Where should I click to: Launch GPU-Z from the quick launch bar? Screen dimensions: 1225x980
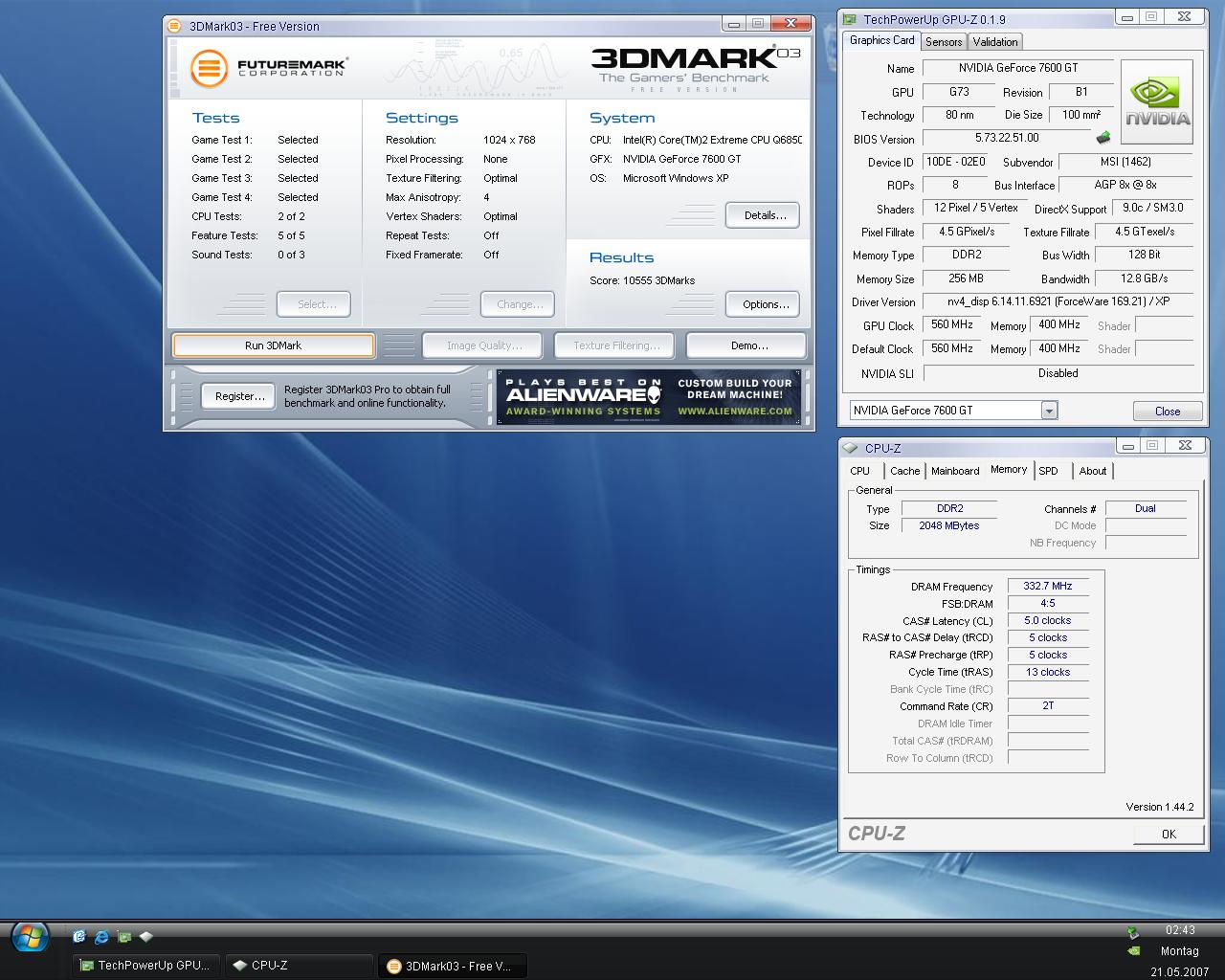click(123, 937)
